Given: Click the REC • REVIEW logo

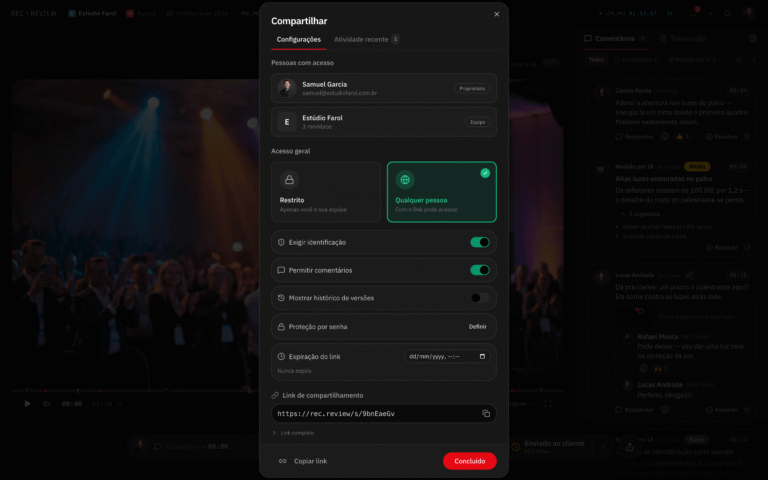Looking at the screenshot, I should (34, 13).
